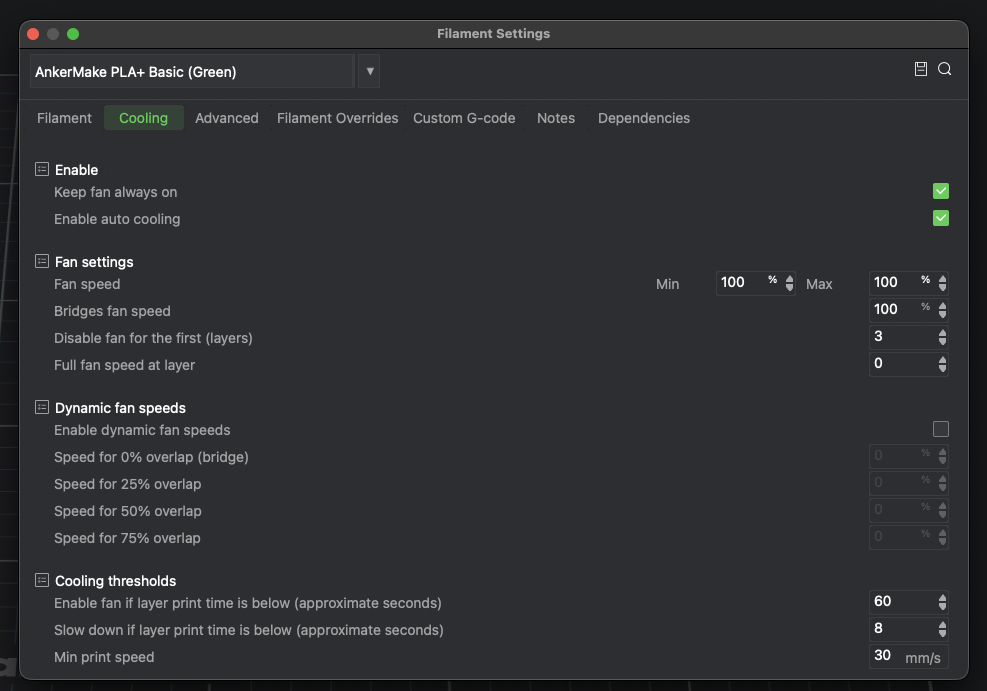Image resolution: width=987 pixels, height=691 pixels.
Task: Adjust Enable fan layer time stepper
Action: (942, 602)
